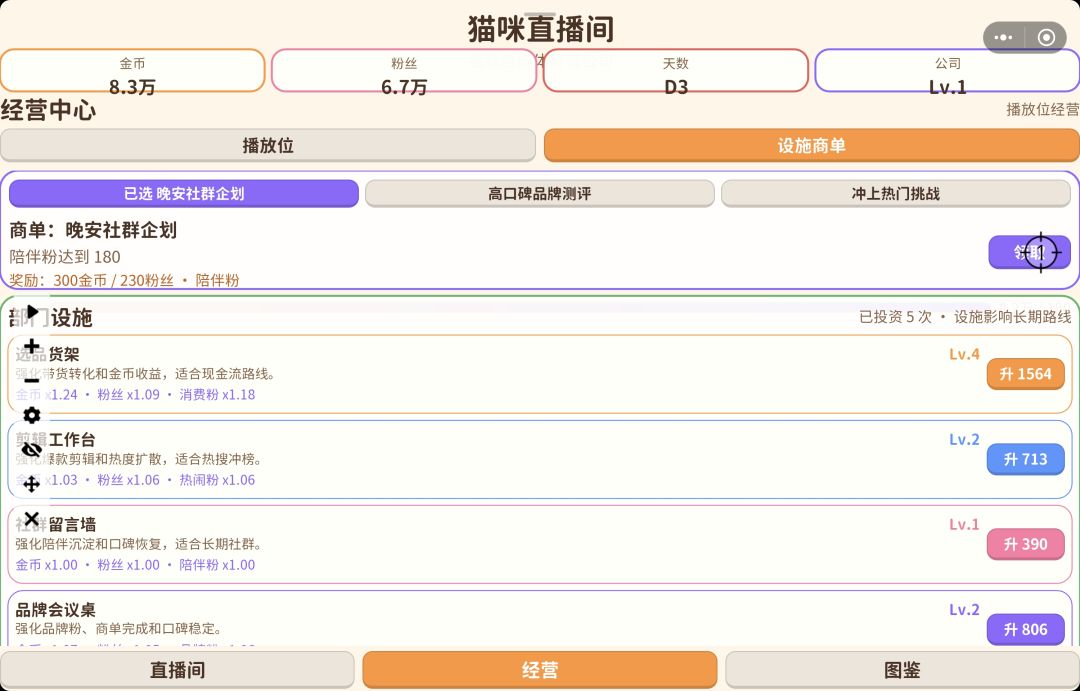Claim the reward with the 领取 button
This screenshot has width=1080, height=691.
click(1029, 252)
